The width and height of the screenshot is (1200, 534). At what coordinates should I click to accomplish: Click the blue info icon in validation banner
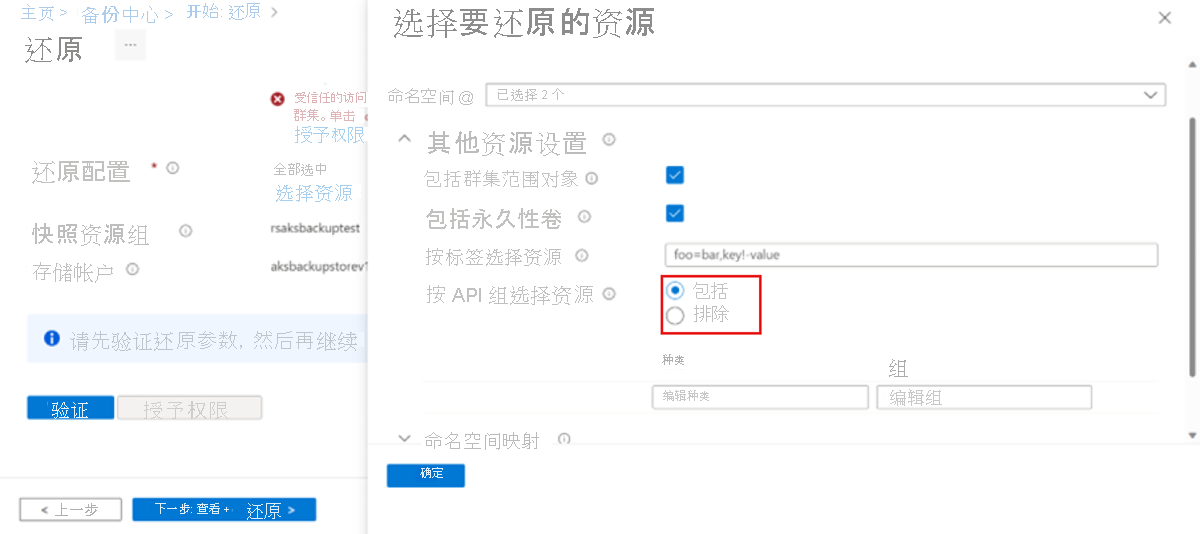[x=52, y=339]
